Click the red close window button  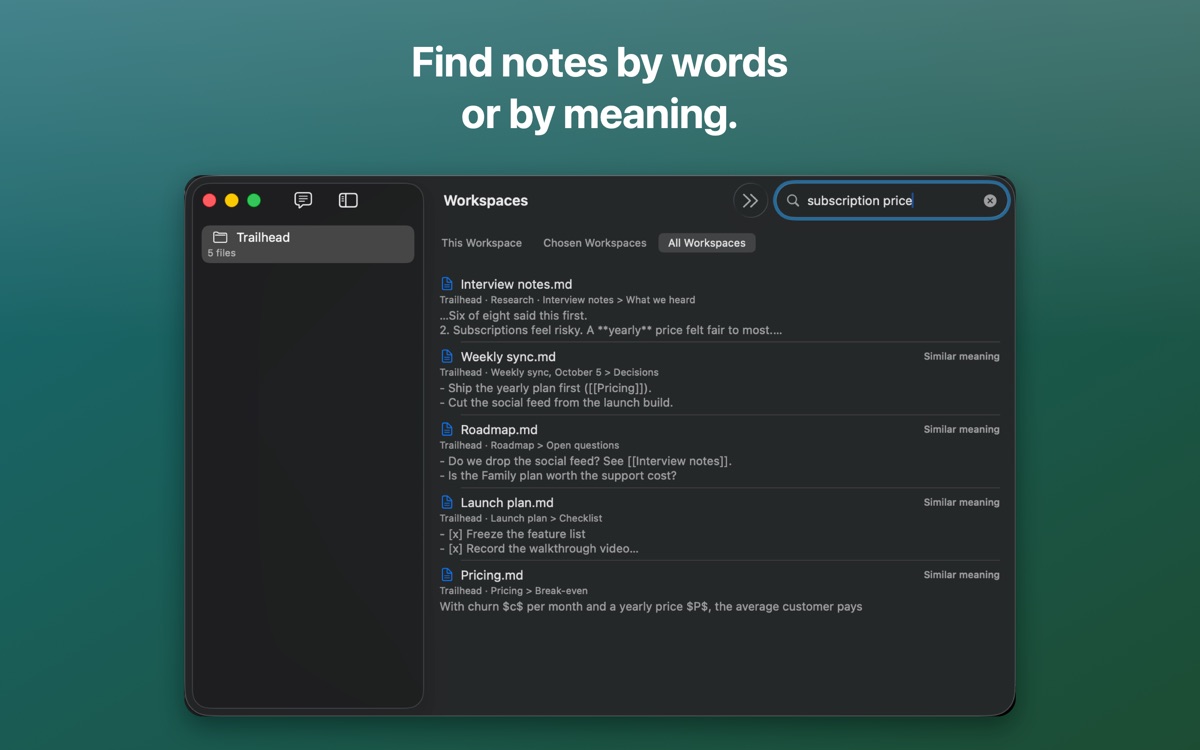pyautogui.click(x=210, y=200)
